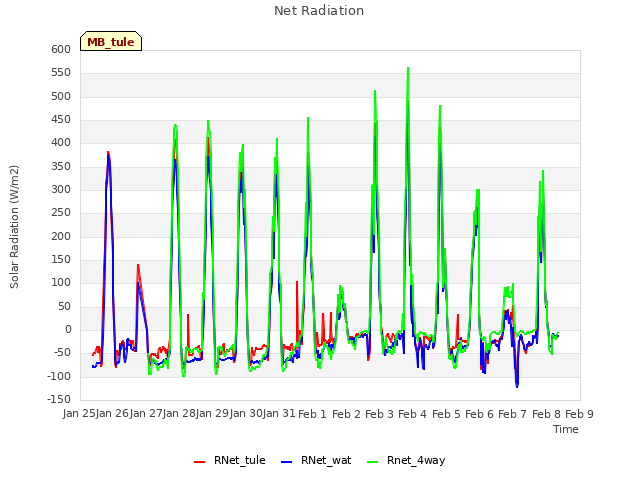Click the green Rnet_4way legend swatch
This screenshot has width=640, height=480.
[372, 462]
